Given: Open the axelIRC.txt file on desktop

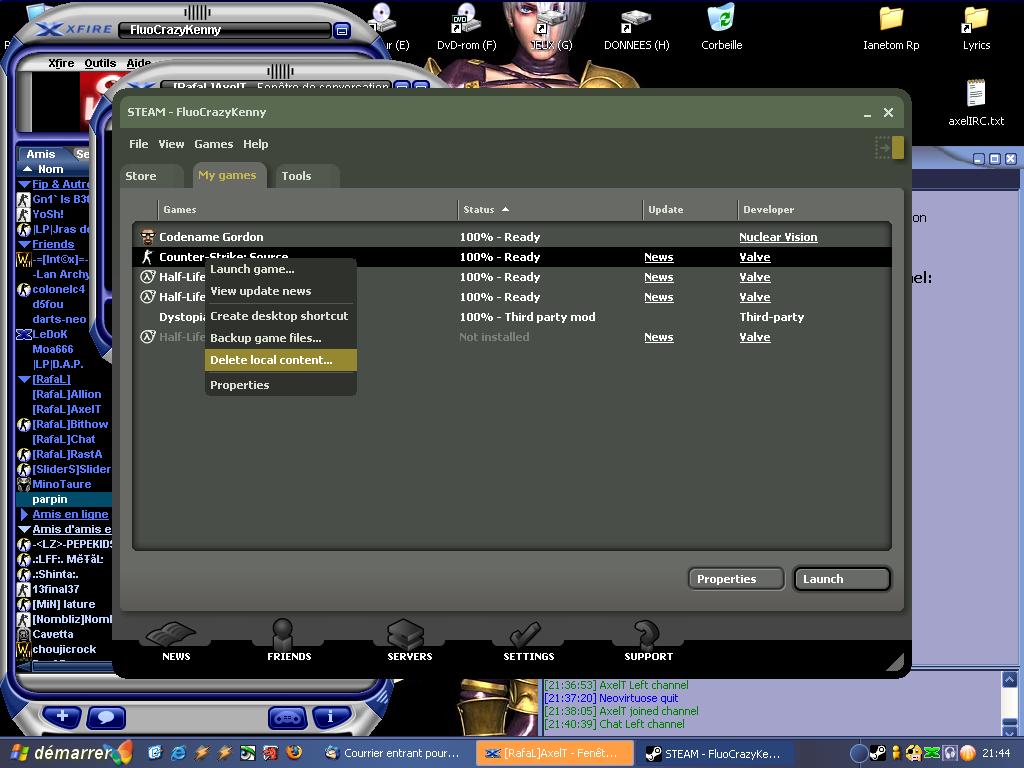Looking at the screenshot, I should point(976,102).
